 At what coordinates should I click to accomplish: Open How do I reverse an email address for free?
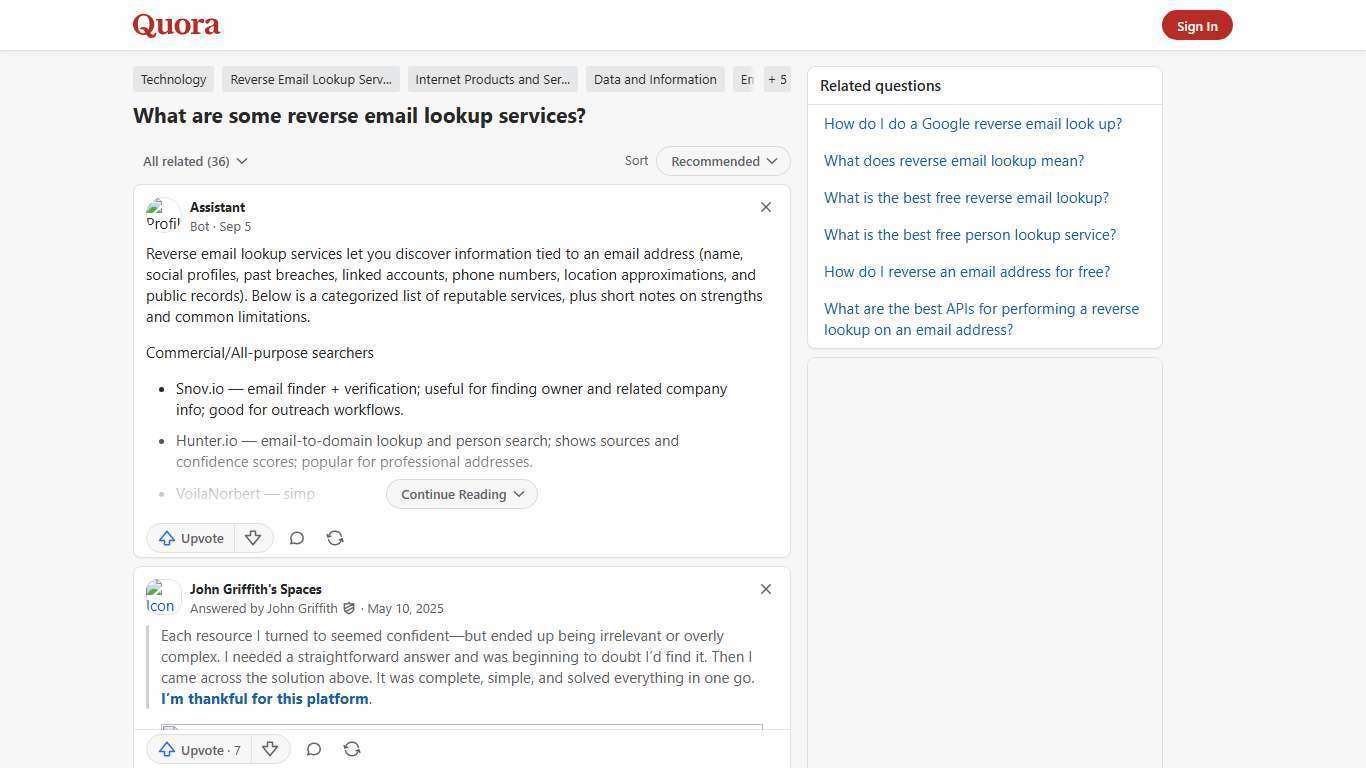pos(966,271)
